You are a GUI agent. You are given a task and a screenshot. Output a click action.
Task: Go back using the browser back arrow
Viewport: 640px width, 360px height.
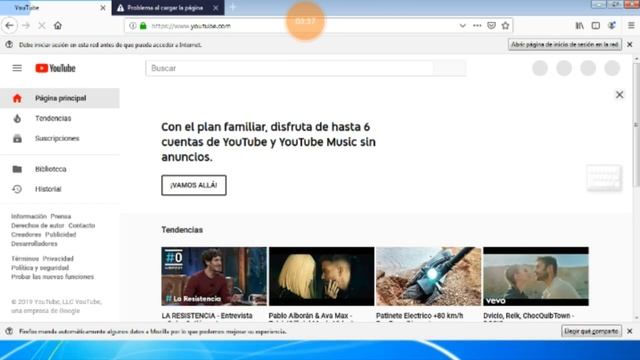[x=9, y=26]
